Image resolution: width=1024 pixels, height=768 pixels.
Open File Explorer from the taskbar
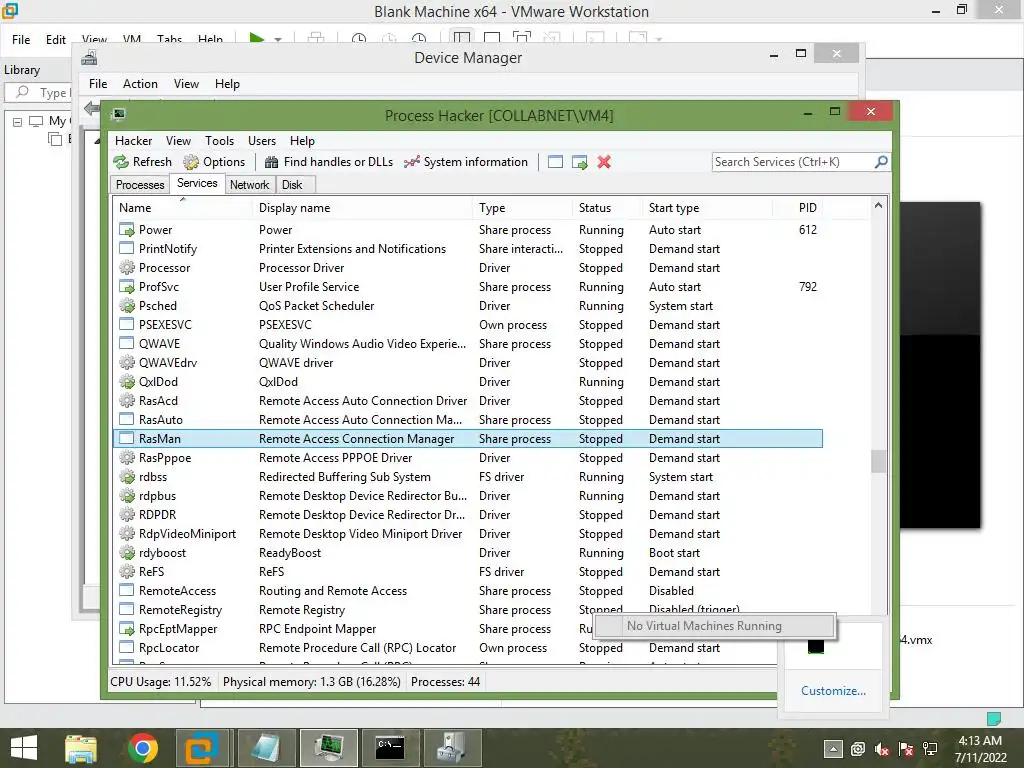[81, 748]
